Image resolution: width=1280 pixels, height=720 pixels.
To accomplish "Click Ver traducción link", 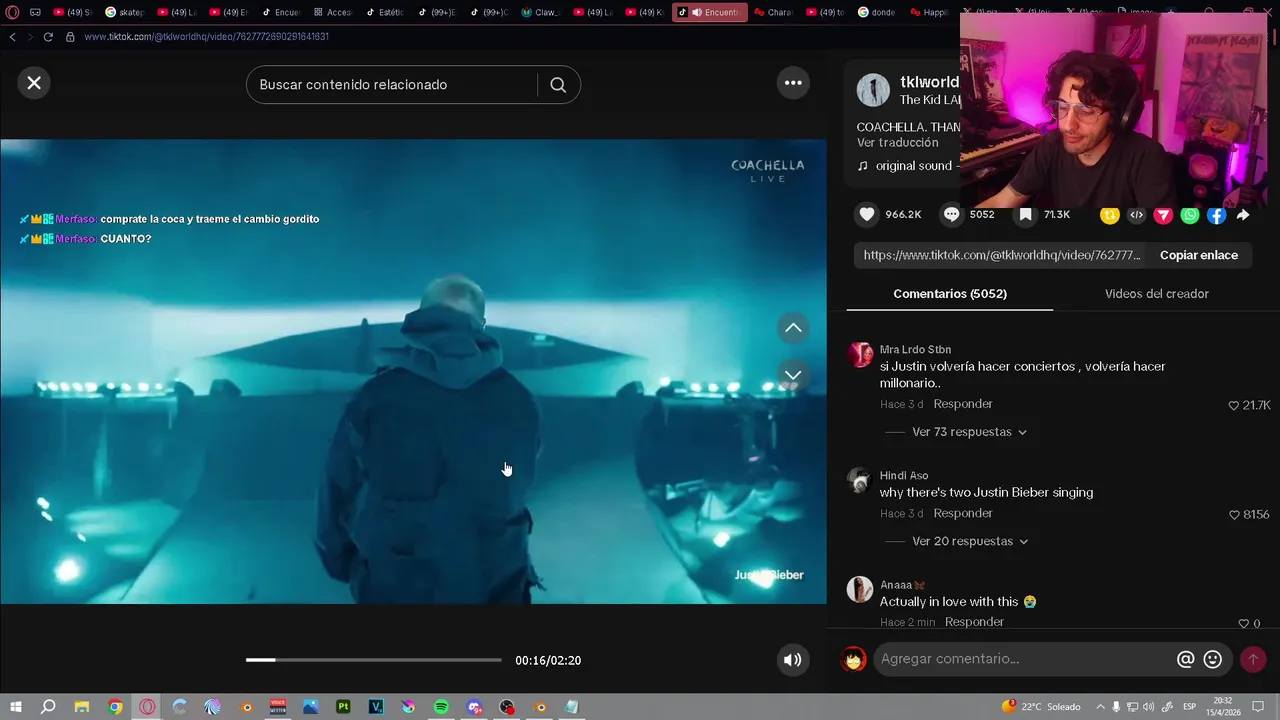I will point(897,143).
